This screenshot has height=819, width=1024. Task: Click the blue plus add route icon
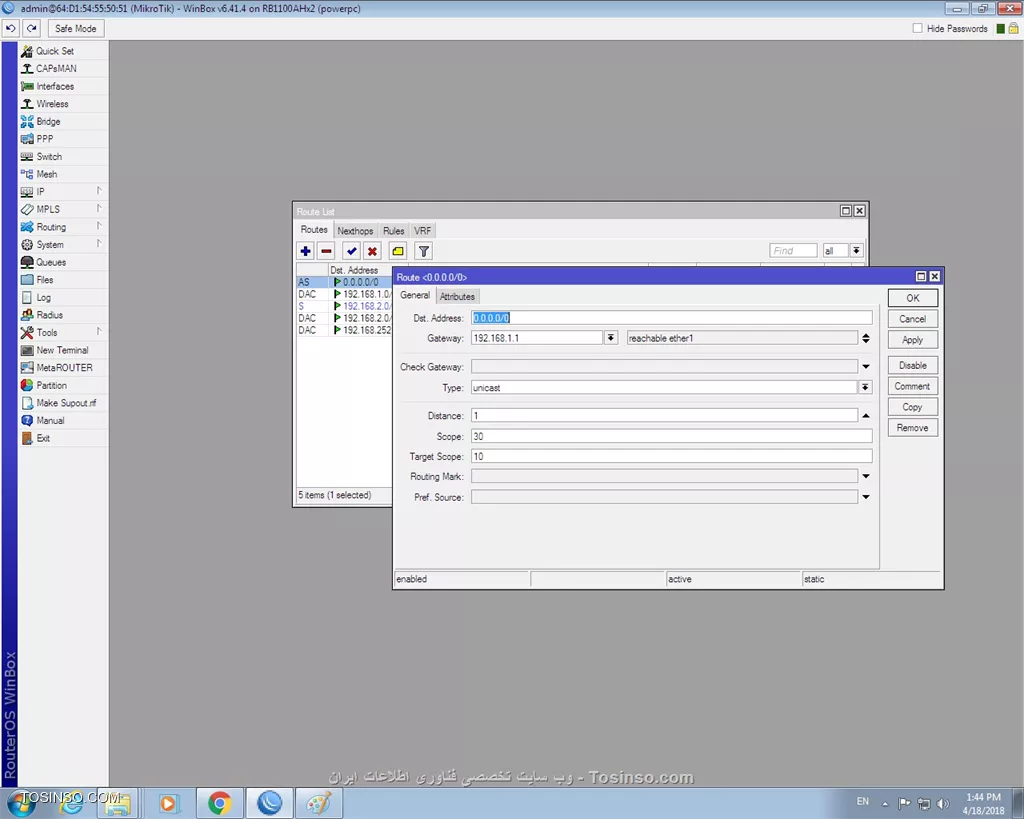click(x=305, y=251)
